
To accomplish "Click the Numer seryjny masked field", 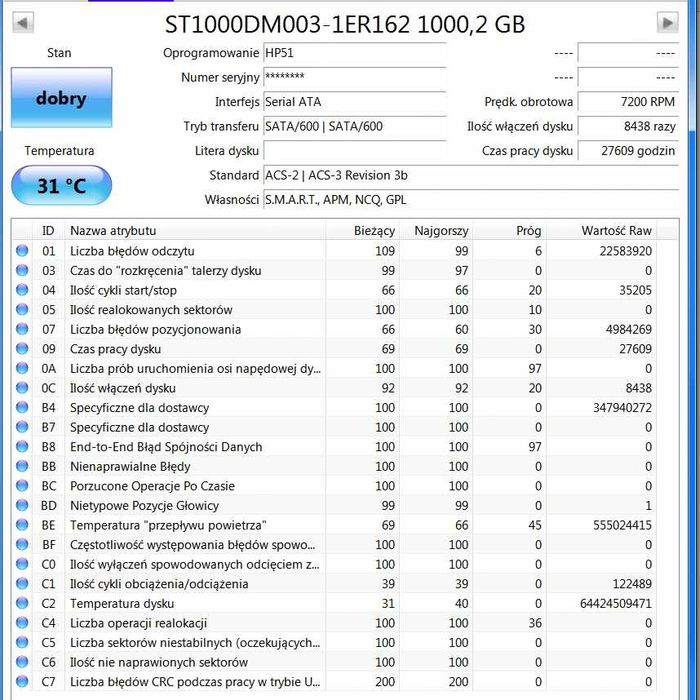I will [x=355, y=77].
